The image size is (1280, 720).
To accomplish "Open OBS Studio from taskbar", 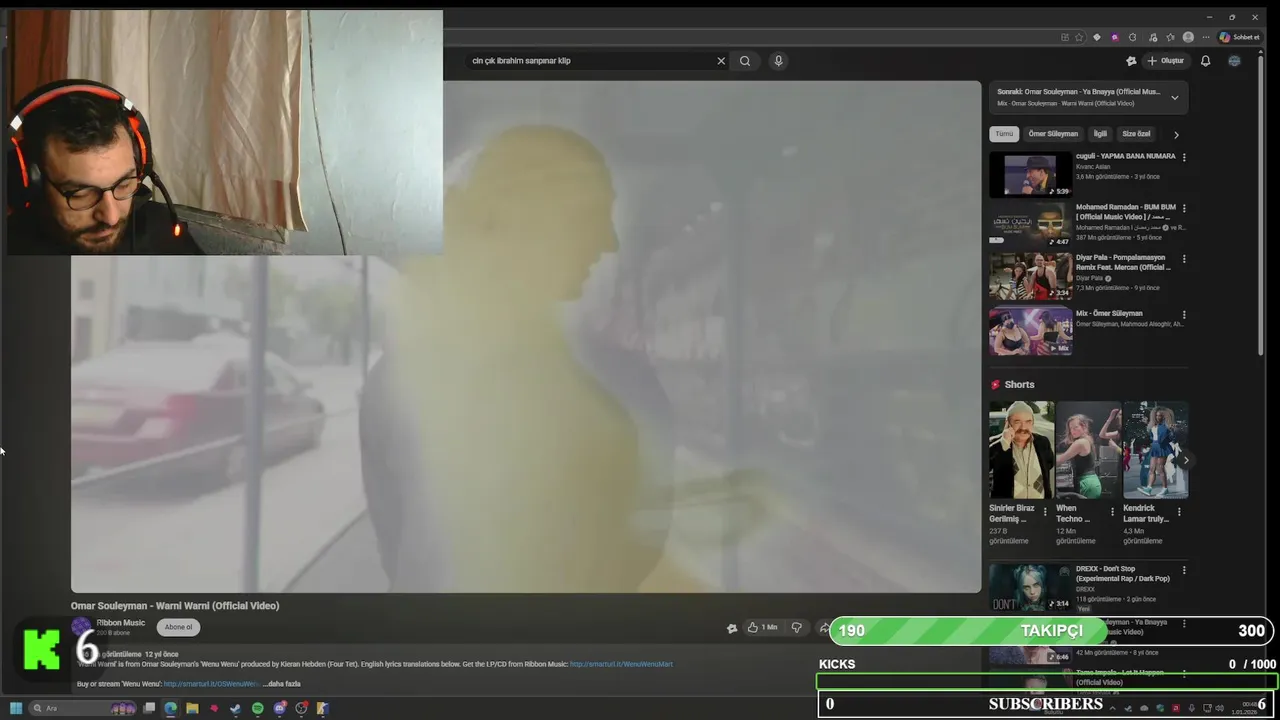I will click(301, 708).
